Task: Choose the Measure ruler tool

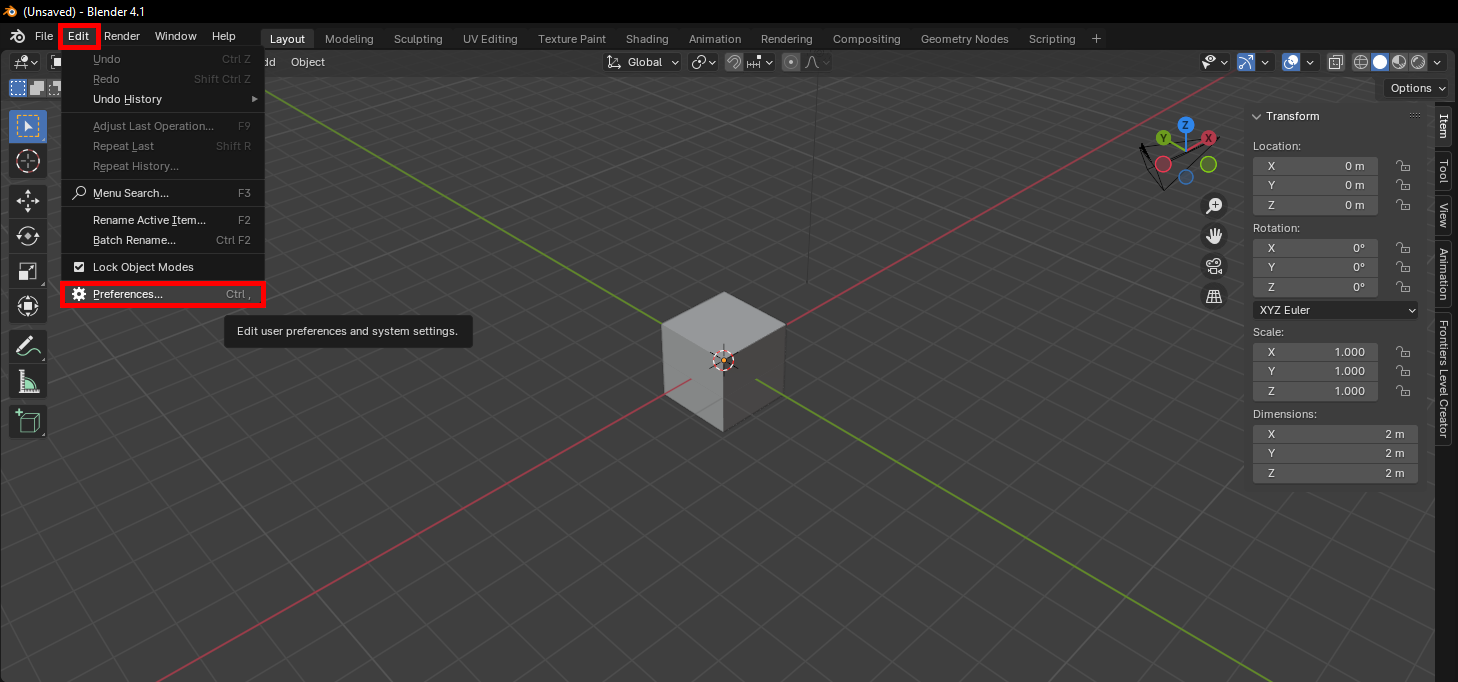Action: 28,381
